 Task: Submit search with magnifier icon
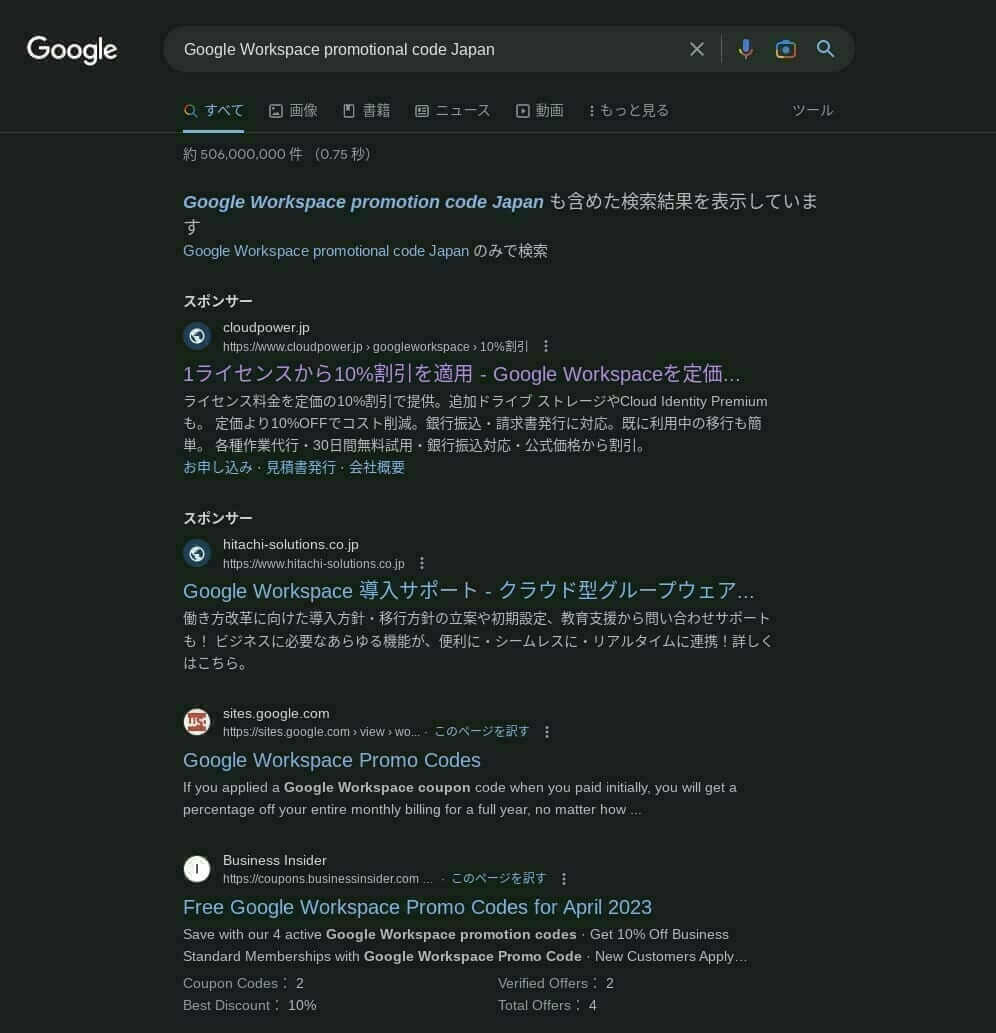tap(825, 49)
